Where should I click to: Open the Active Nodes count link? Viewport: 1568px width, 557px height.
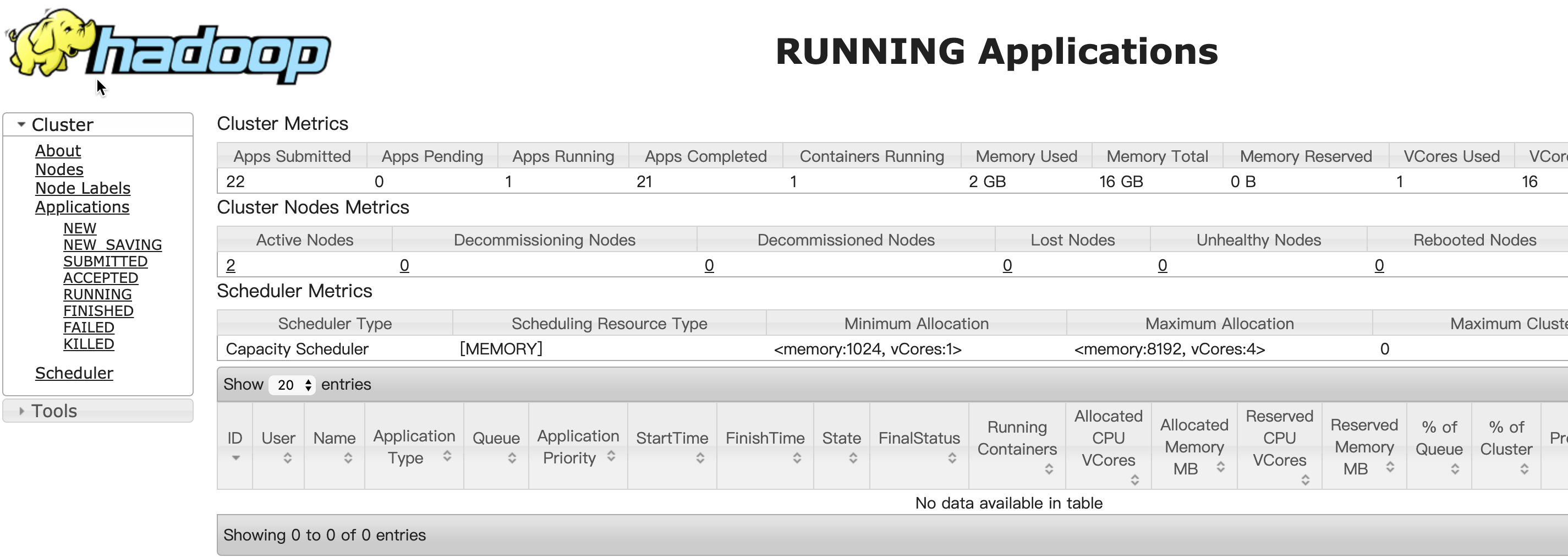point(231,265)
